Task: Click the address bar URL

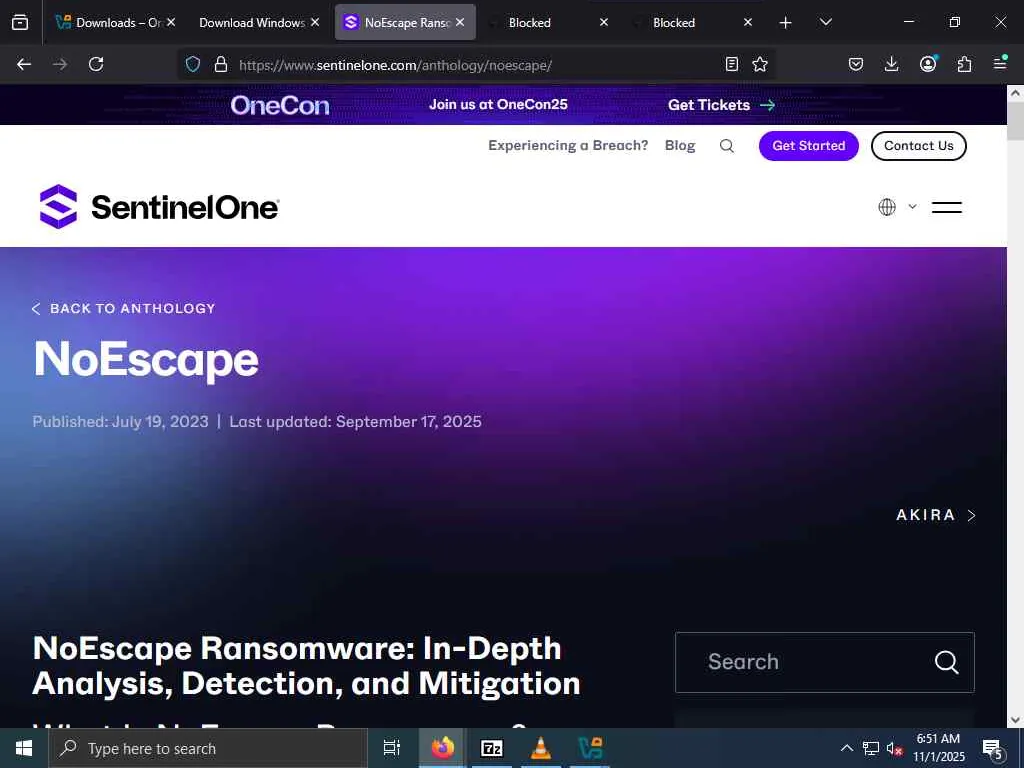Action: tap(395, 65)
